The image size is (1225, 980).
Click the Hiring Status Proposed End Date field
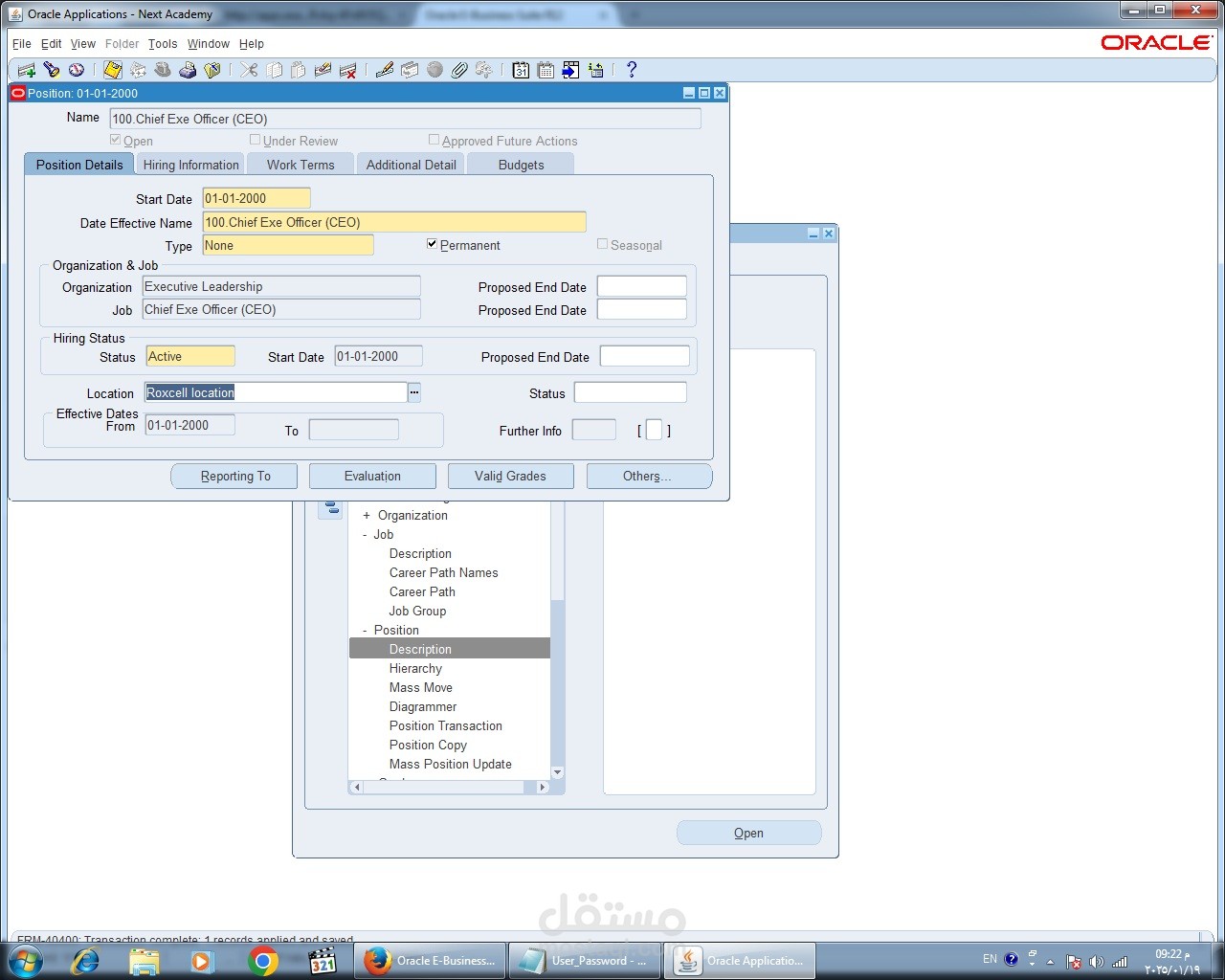644,356
